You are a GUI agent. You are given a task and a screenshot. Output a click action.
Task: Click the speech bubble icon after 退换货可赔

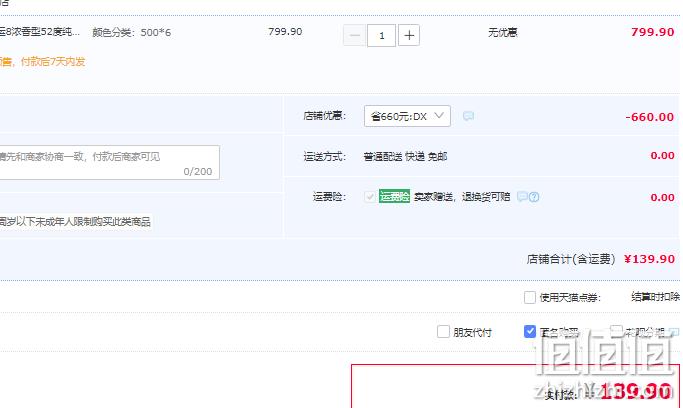coord(522,197)
